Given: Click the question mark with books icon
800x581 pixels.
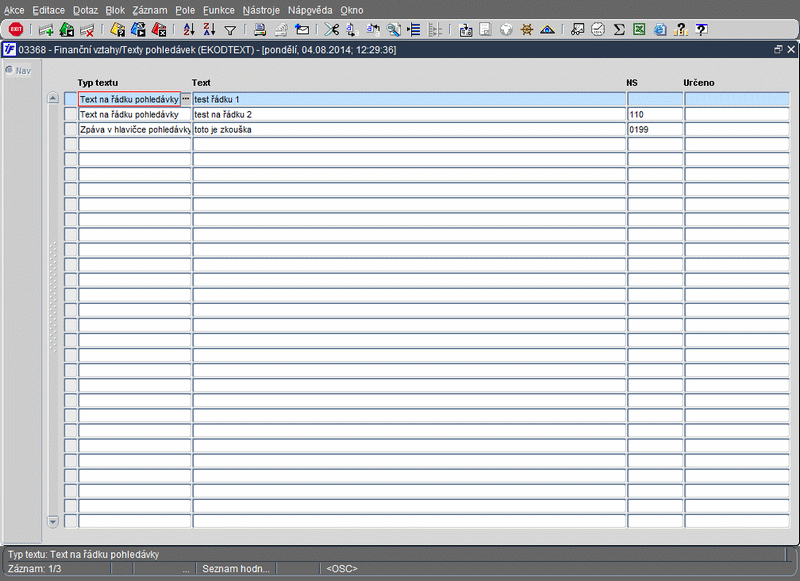Looking at the screenshot, I should pyautogui.click(x=681, y=30).
